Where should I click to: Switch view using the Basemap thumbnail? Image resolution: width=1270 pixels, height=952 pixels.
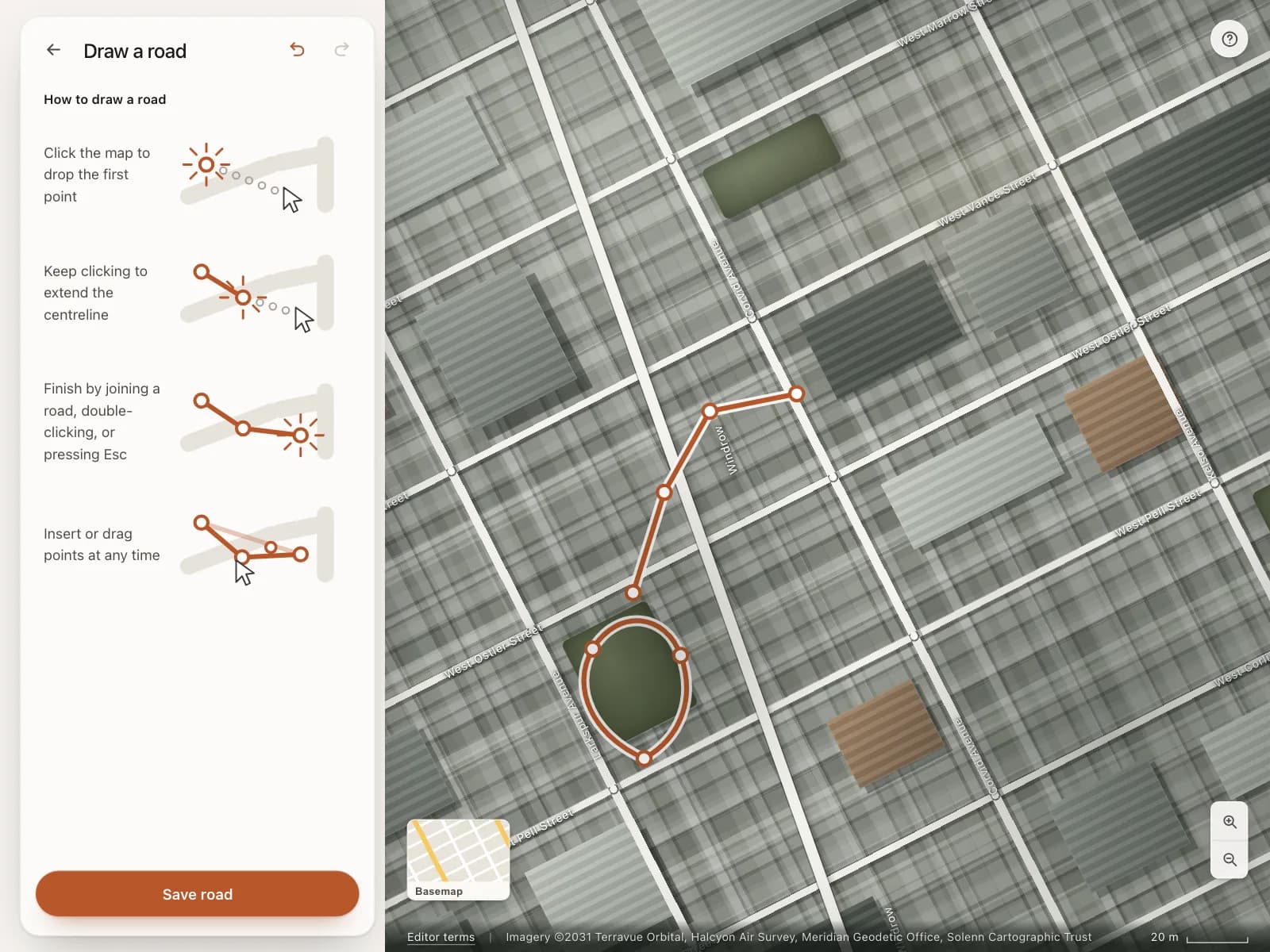point(458,859)
